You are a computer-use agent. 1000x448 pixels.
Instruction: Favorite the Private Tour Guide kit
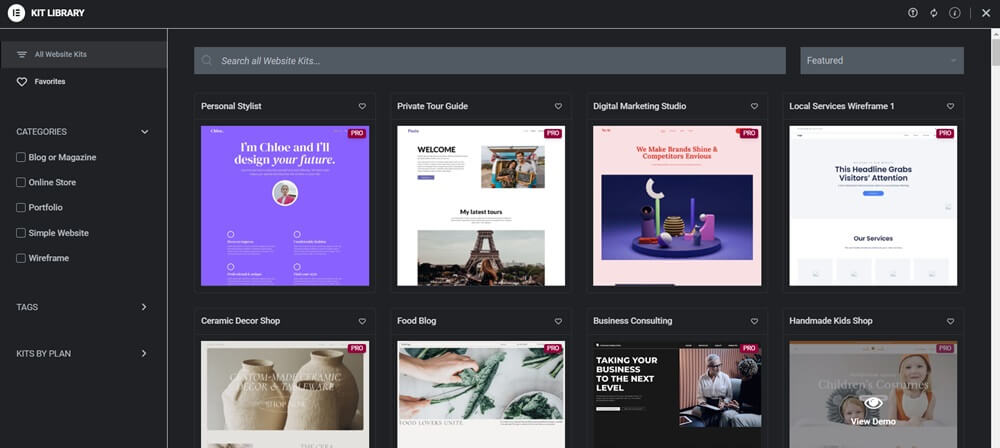[558, 106]
